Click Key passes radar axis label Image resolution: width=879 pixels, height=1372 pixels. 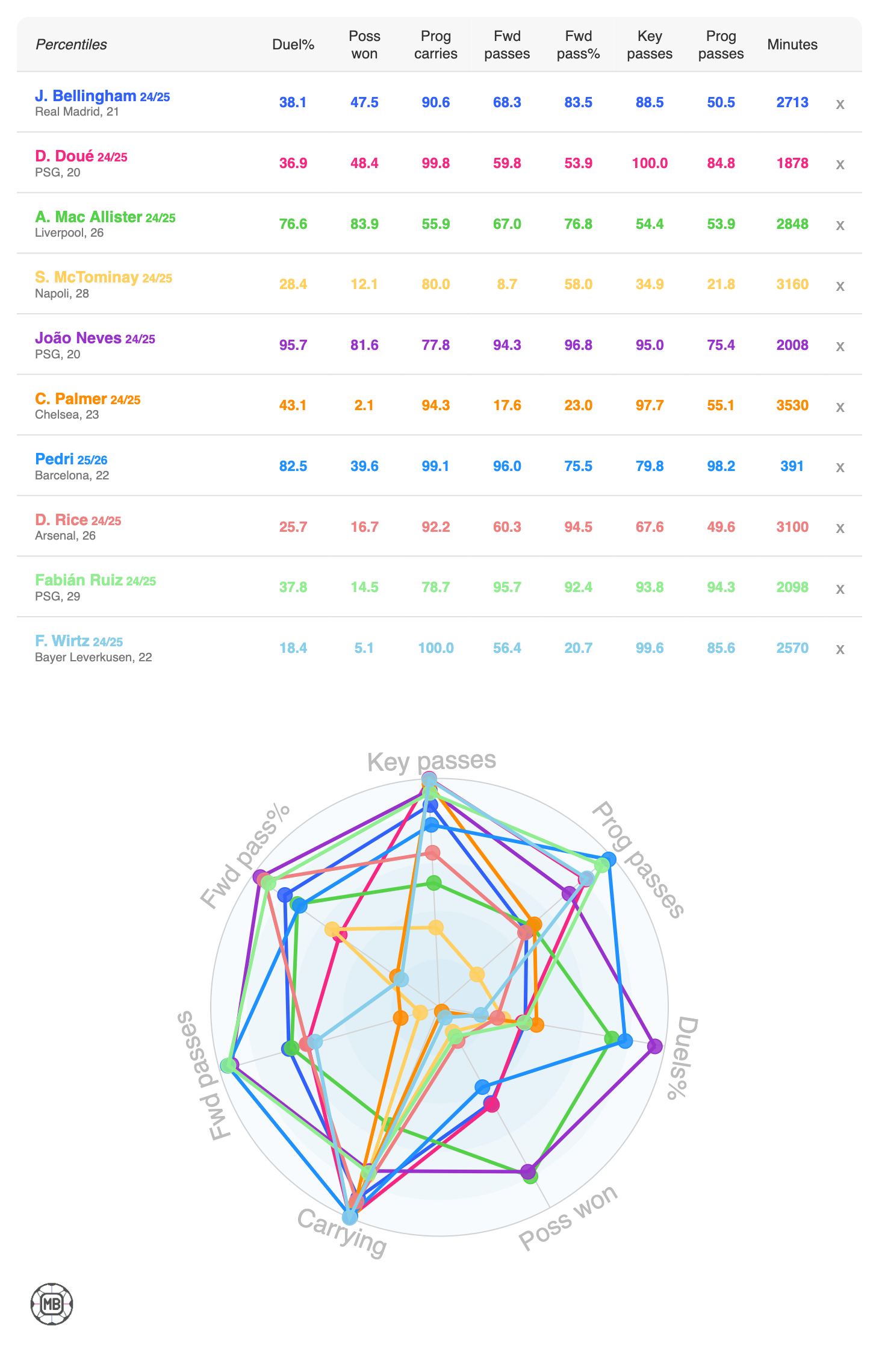[x=432, y=761]
